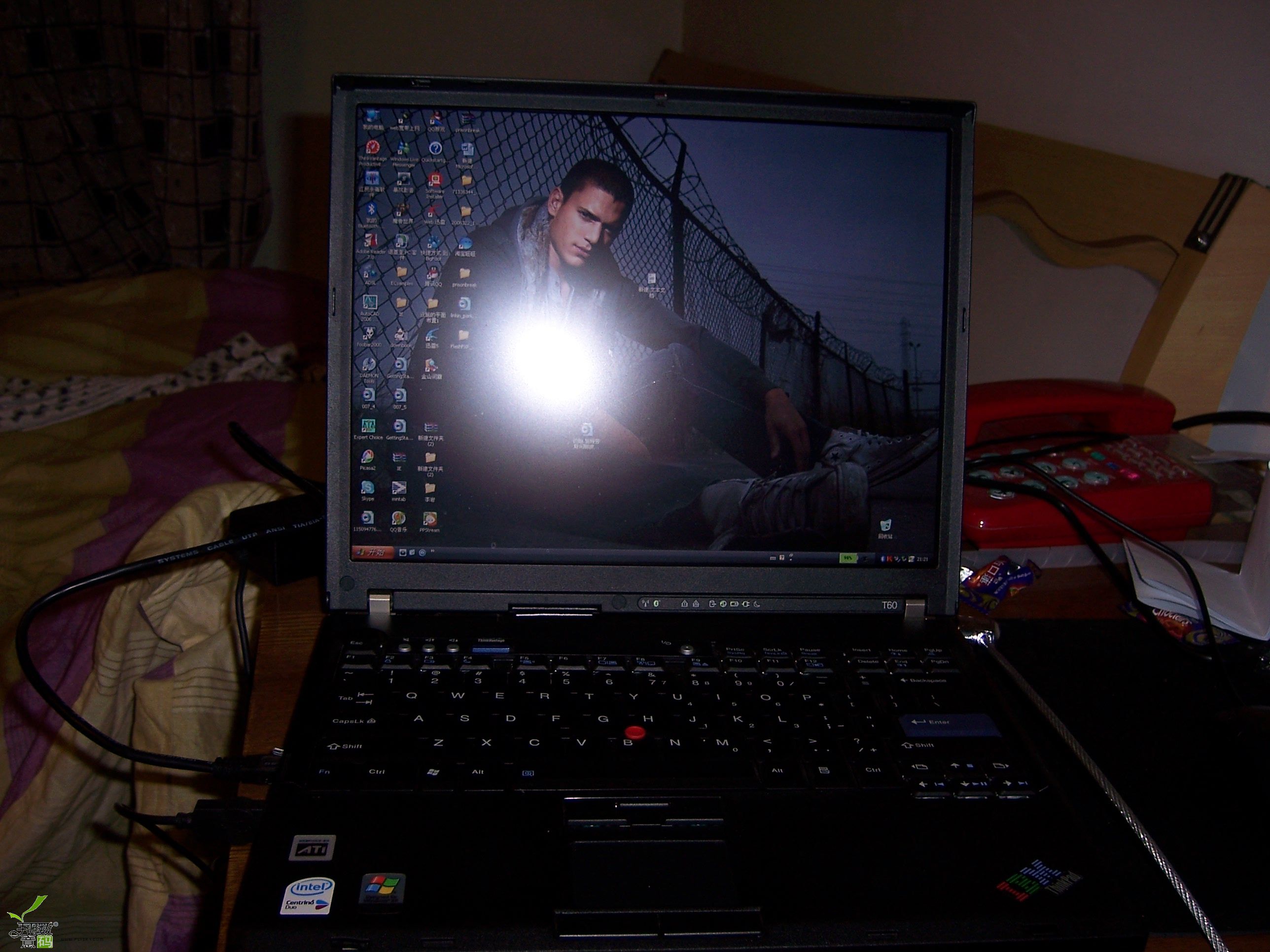Open the Recycle Bin icon
This screenshot has height=952, width=1270.
click(x=886, y=527)
